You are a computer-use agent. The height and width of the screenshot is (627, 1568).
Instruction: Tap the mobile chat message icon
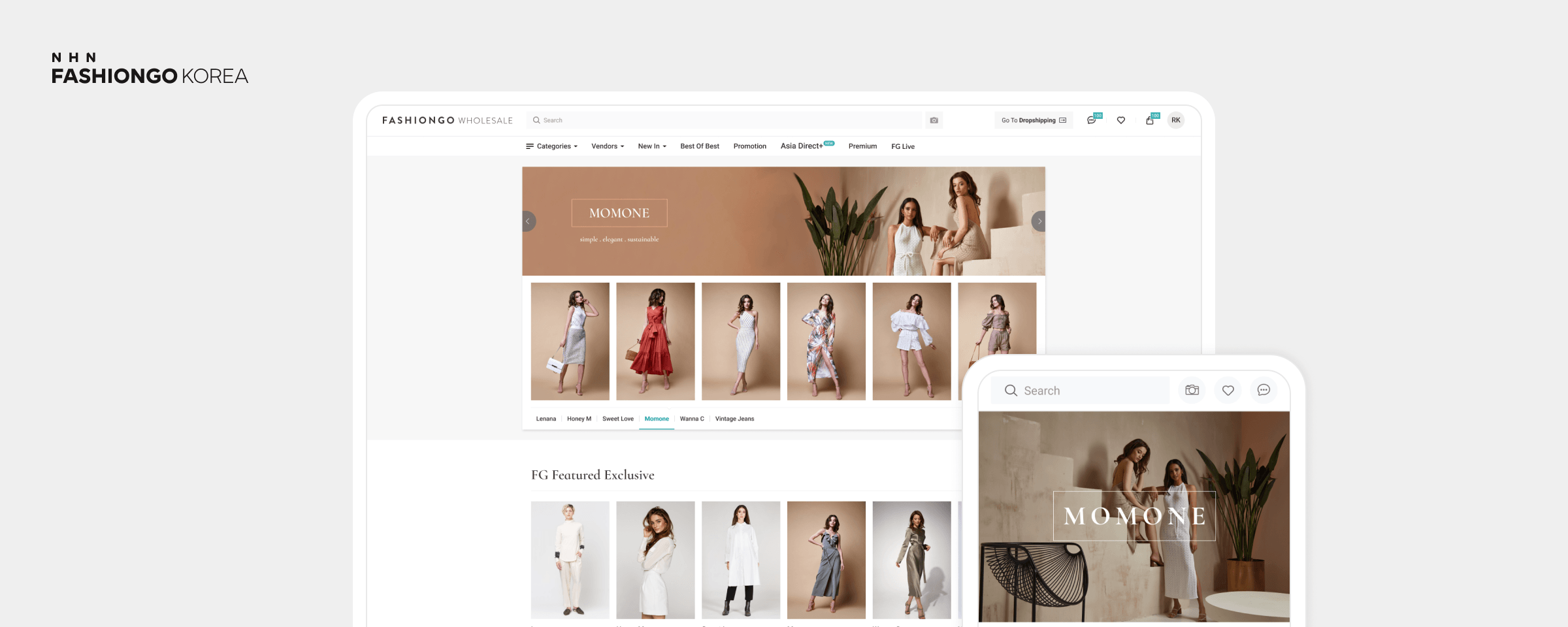point(1264,390)
